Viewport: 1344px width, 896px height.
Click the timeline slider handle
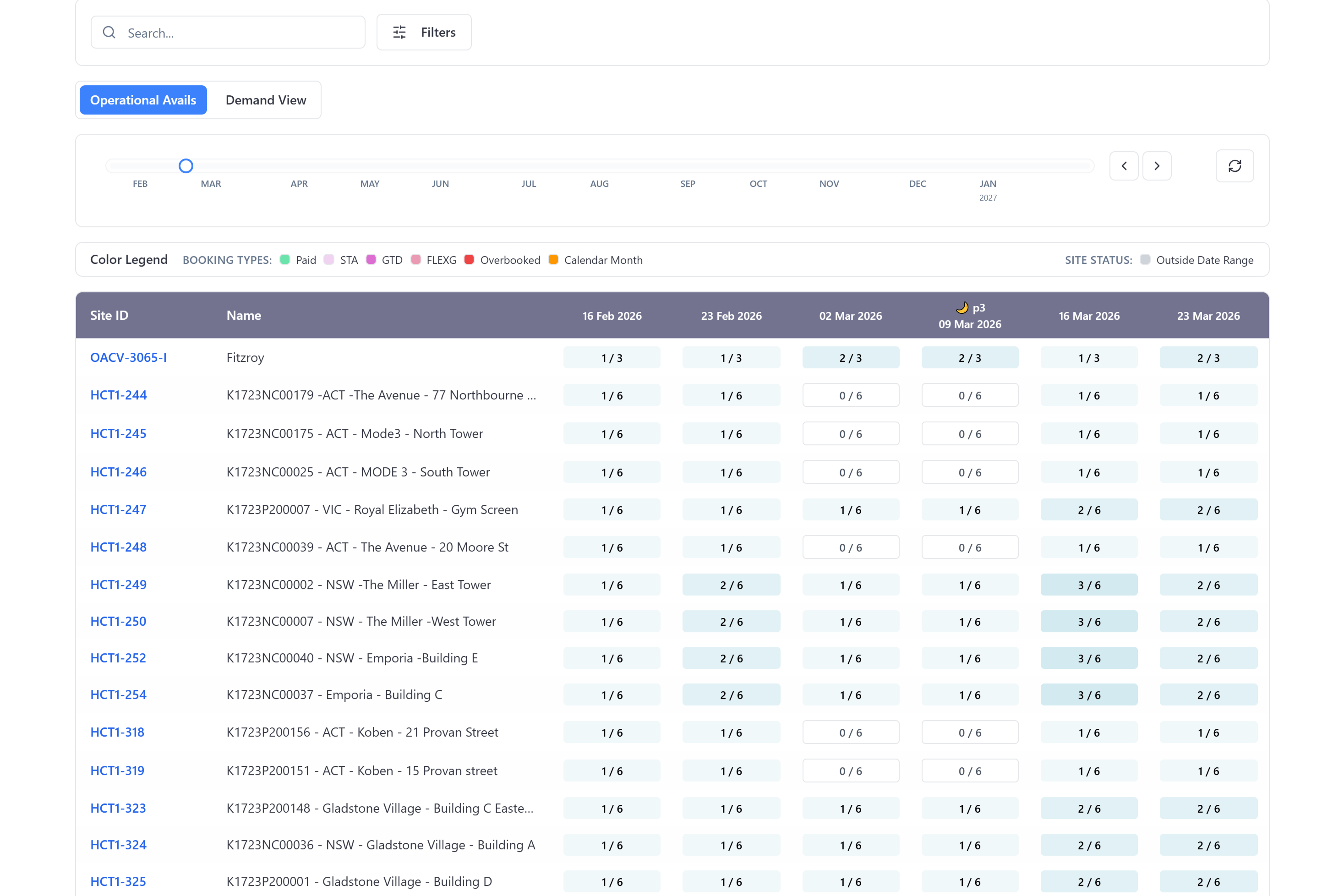(186, 166)
